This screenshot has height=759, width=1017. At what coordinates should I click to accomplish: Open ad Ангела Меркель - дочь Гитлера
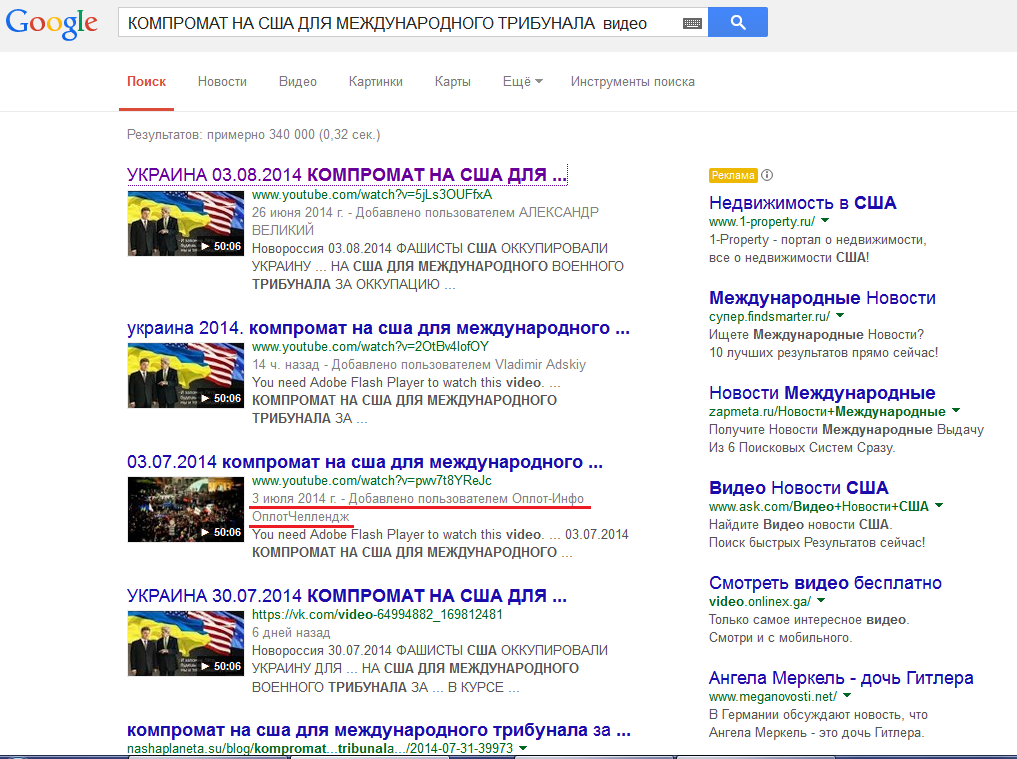point(841,678)
